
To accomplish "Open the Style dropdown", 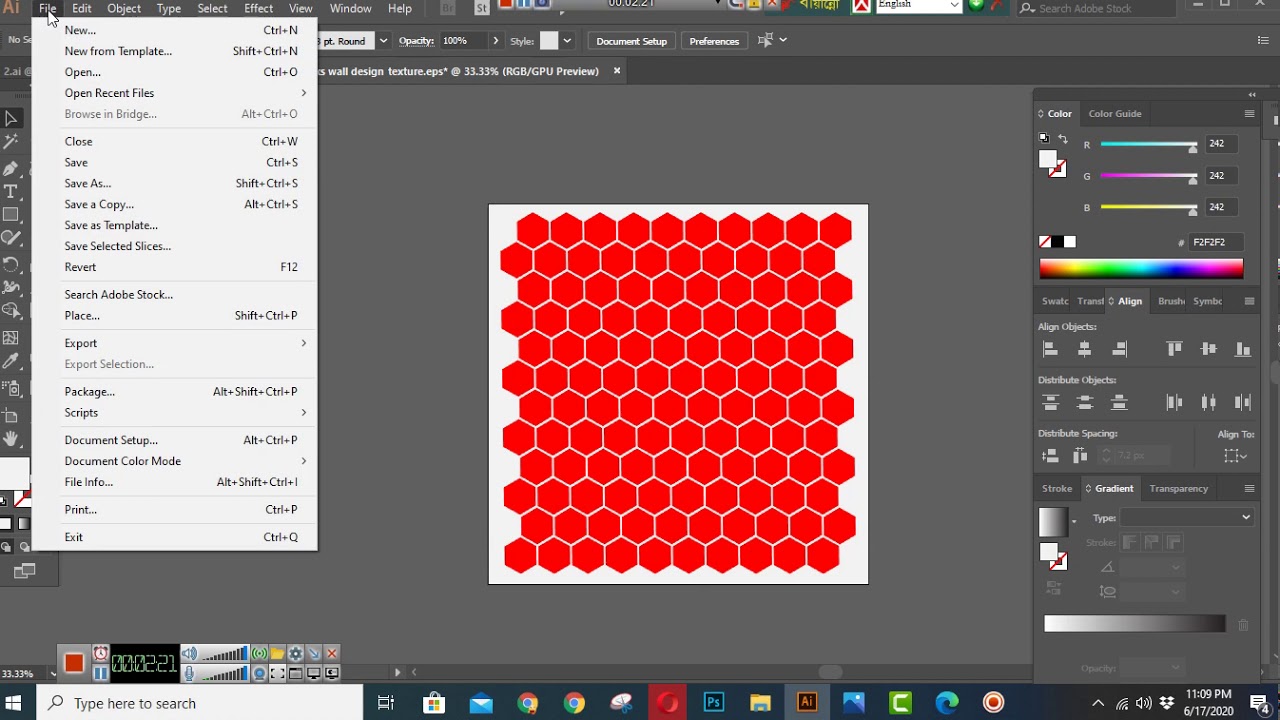I will [x=567, y=41].
